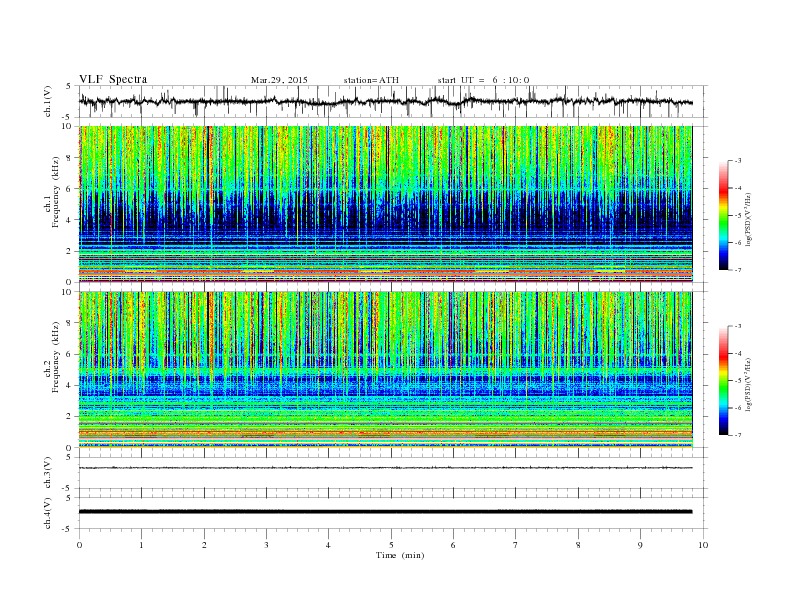792x612 pixels.
Task: Click the log(PSD) label beside the ch.2 colorbar
Action: click(749, 384)
